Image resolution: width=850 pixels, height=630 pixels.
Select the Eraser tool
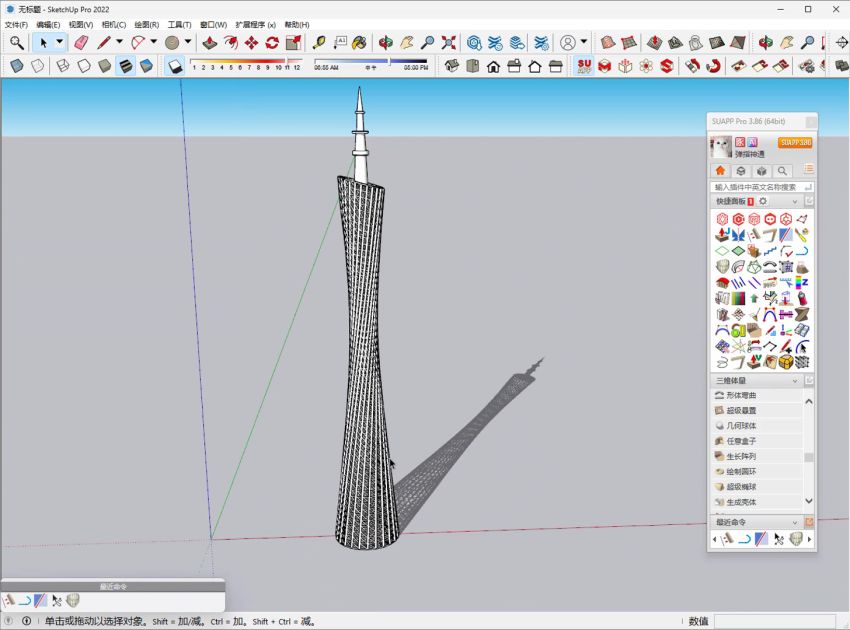point(81,42)
